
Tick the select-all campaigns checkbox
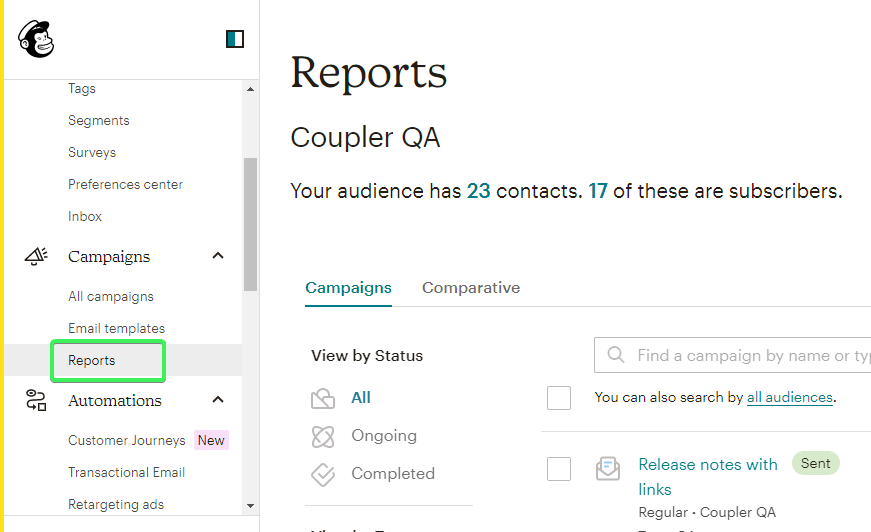pyautogui.click(x=559, y=398)
